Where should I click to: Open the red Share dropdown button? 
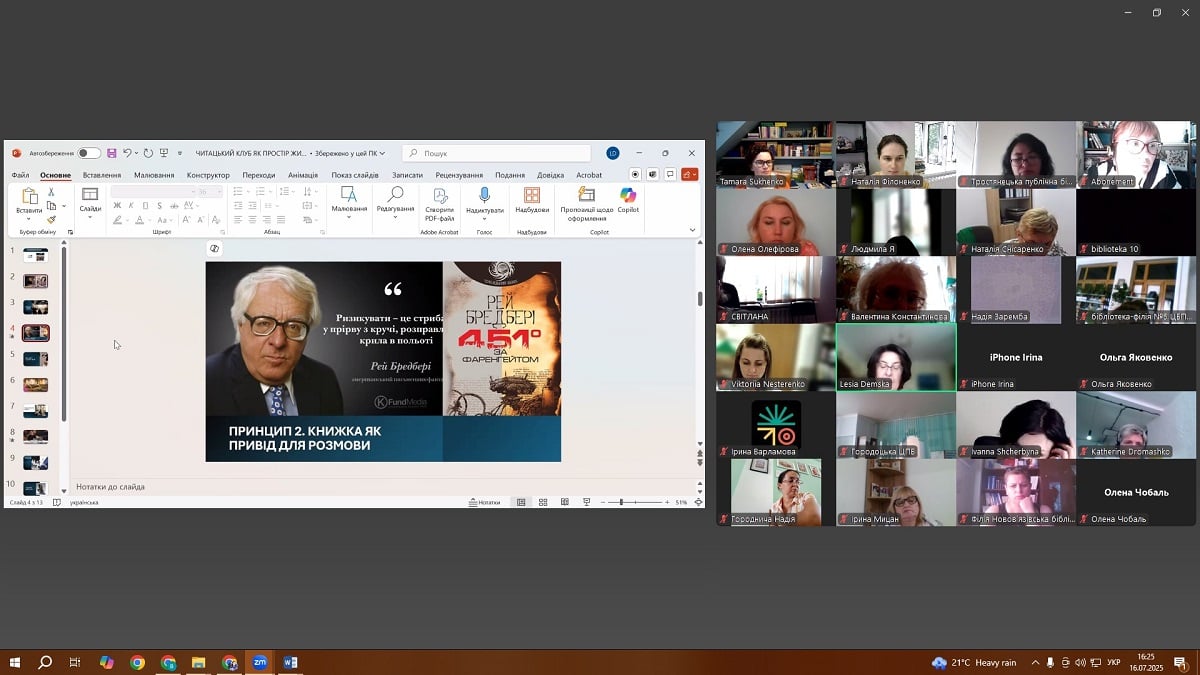(x=689, y=174)
